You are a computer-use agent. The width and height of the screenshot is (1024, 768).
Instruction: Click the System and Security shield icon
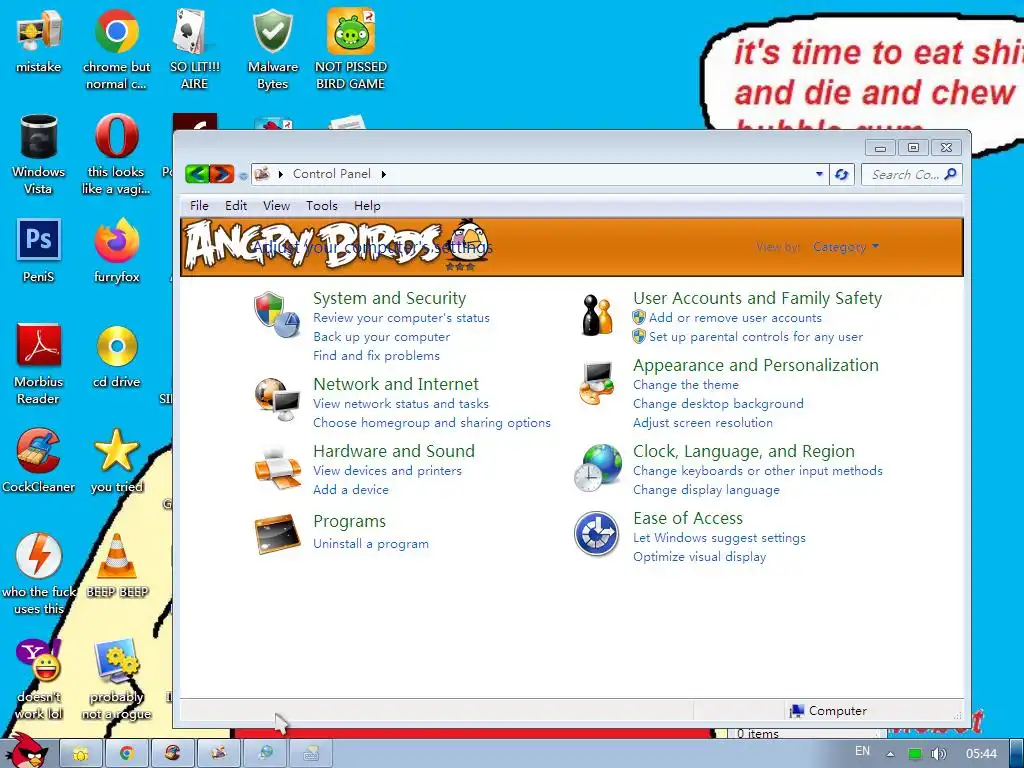click(x=277, y=315)
